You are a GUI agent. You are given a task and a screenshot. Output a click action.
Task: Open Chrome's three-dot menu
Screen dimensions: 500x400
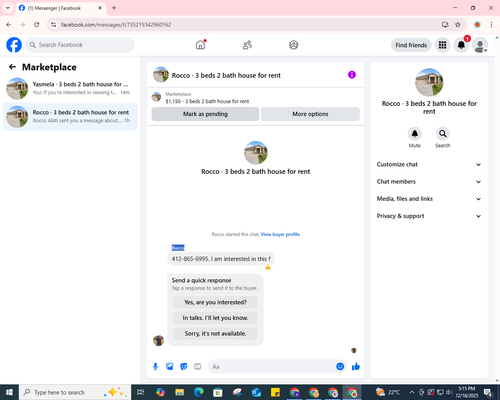(x=491, y=25)
